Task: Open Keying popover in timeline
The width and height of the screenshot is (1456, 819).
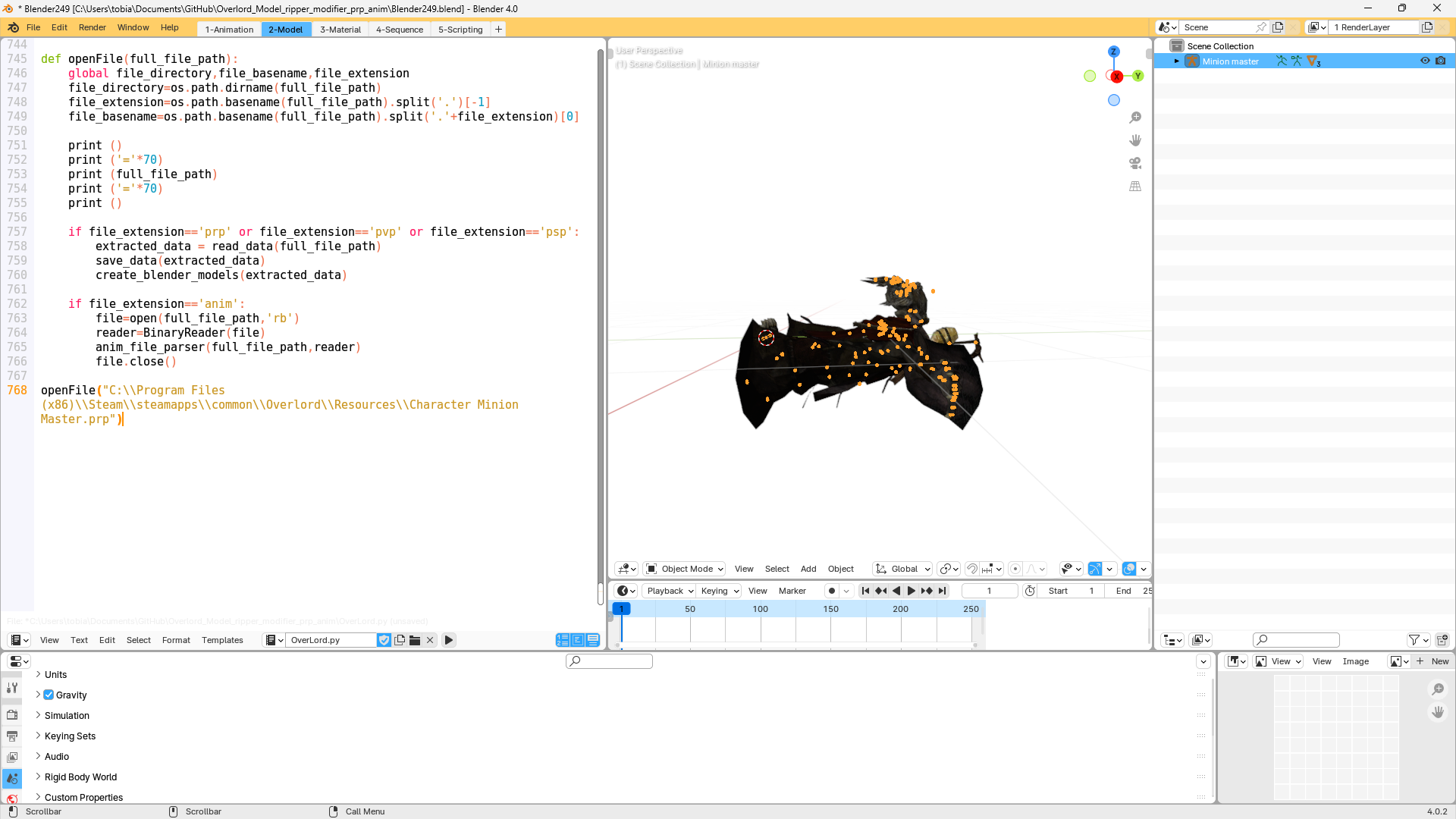Action: click(x=719, y=591)
